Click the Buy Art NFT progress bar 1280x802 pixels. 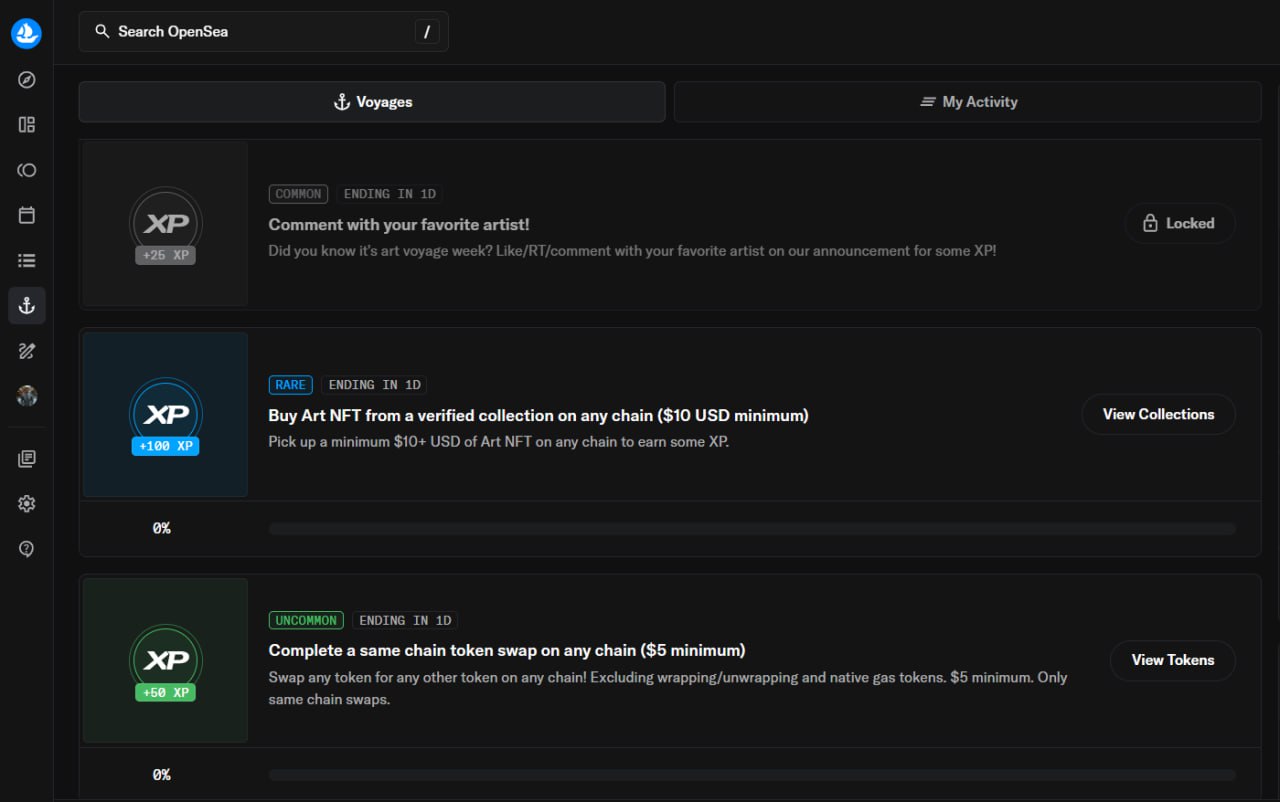[752, 529]
